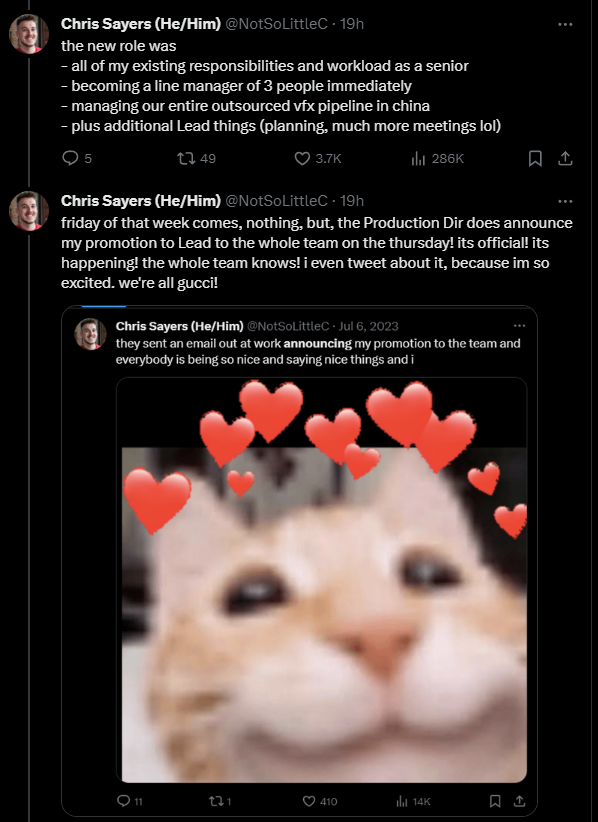
Task: Open Chris Sayers profile from first tweet name
Action: [x=140, y=24]
